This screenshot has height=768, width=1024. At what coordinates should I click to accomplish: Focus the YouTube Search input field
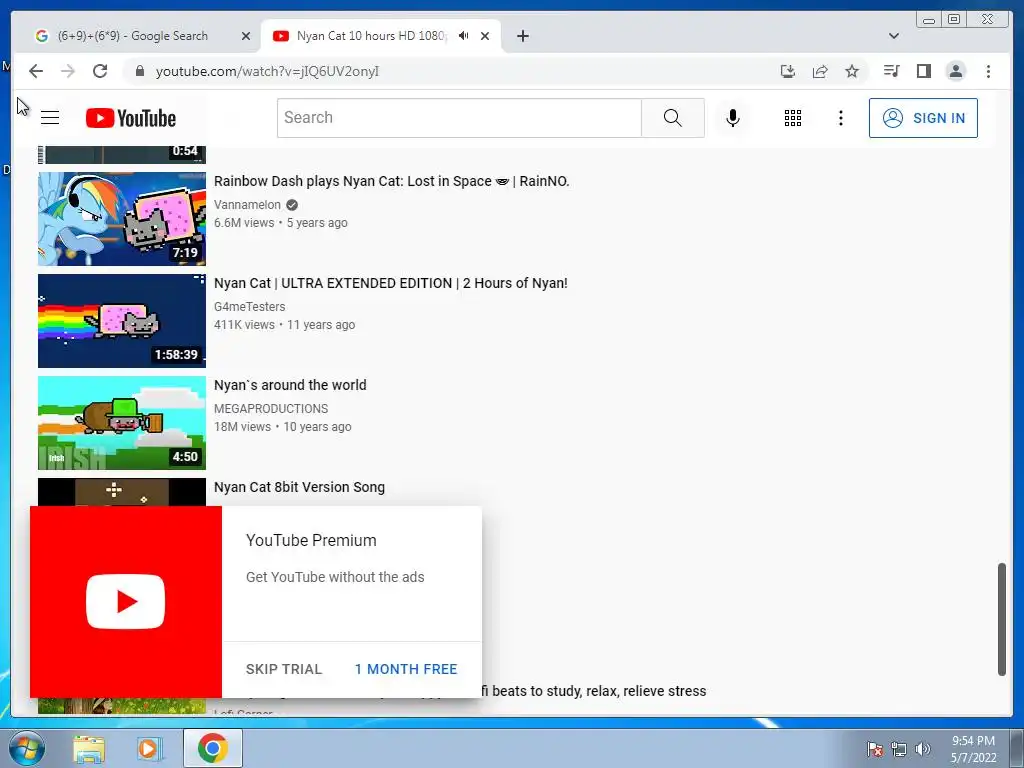click(459, 118)
